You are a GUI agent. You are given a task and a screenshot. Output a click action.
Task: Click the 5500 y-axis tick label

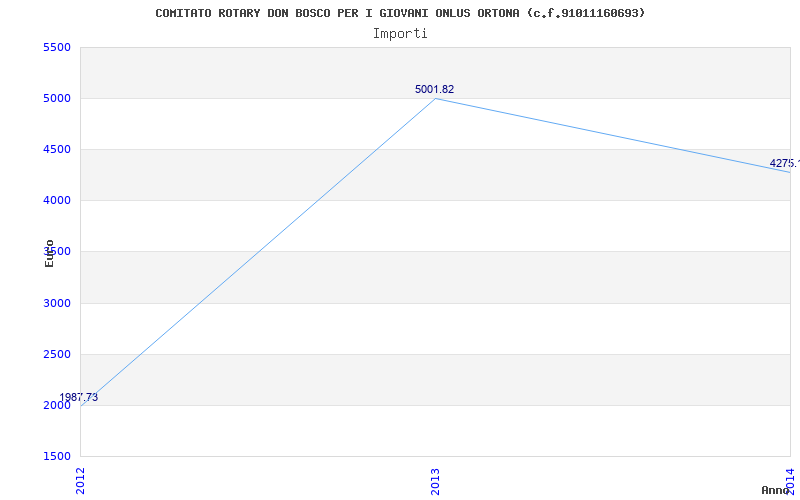click(57, 47)
